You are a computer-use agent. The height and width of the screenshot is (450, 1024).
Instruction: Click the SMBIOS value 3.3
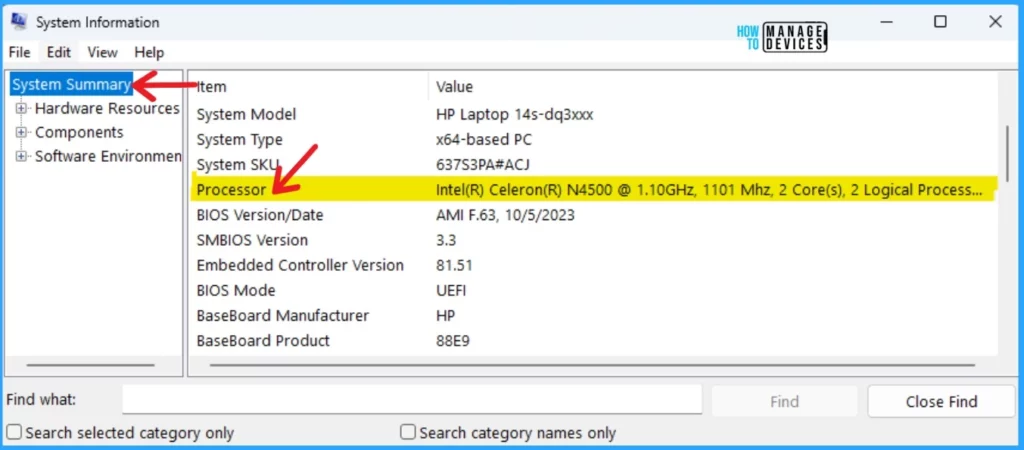pyautogui.click(x=446, y=240)
